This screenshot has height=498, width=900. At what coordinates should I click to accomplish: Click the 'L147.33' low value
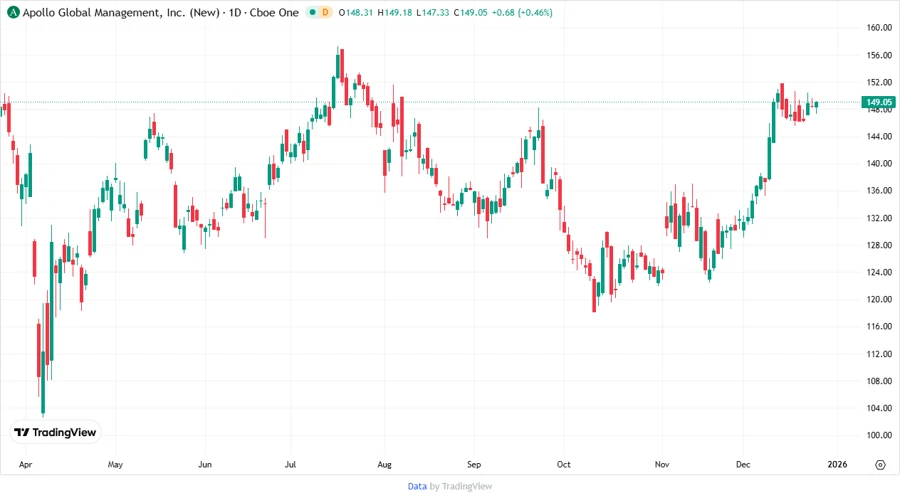click(433, 12)
